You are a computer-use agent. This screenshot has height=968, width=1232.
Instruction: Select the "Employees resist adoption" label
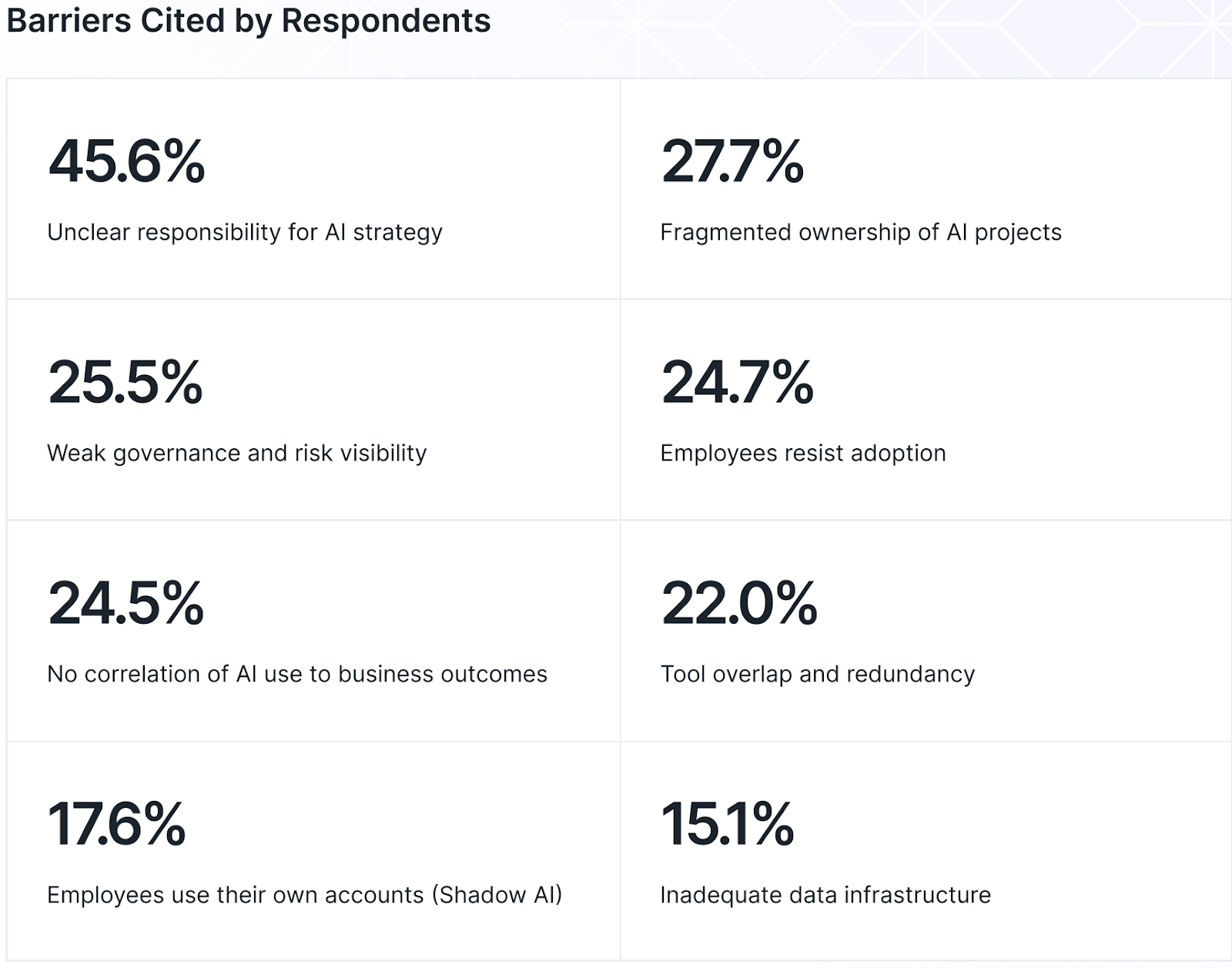coord(803,453)
